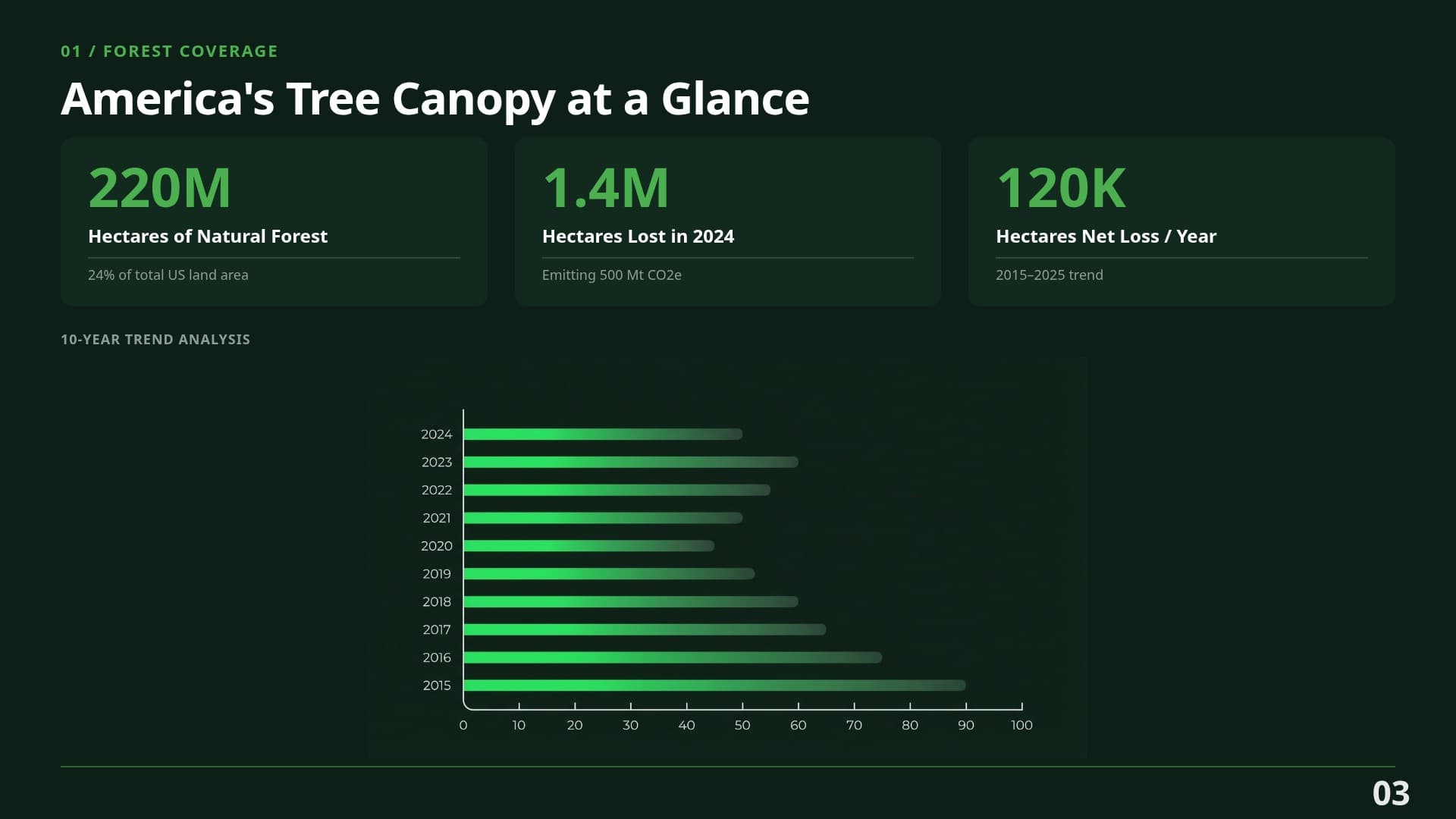Click the Emitting 500 Mt CO2e subtext
Viewport: 1456px width, 819px height.
(x=611, y=275)
